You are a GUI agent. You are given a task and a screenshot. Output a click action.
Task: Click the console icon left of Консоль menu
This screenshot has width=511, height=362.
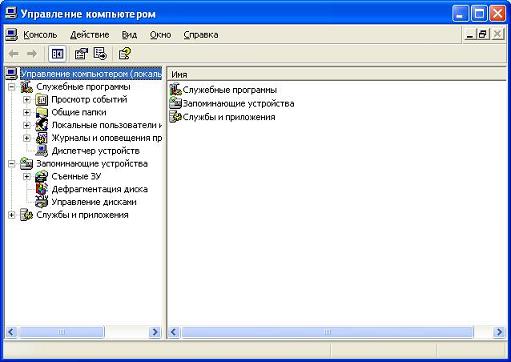click(11, 35)
